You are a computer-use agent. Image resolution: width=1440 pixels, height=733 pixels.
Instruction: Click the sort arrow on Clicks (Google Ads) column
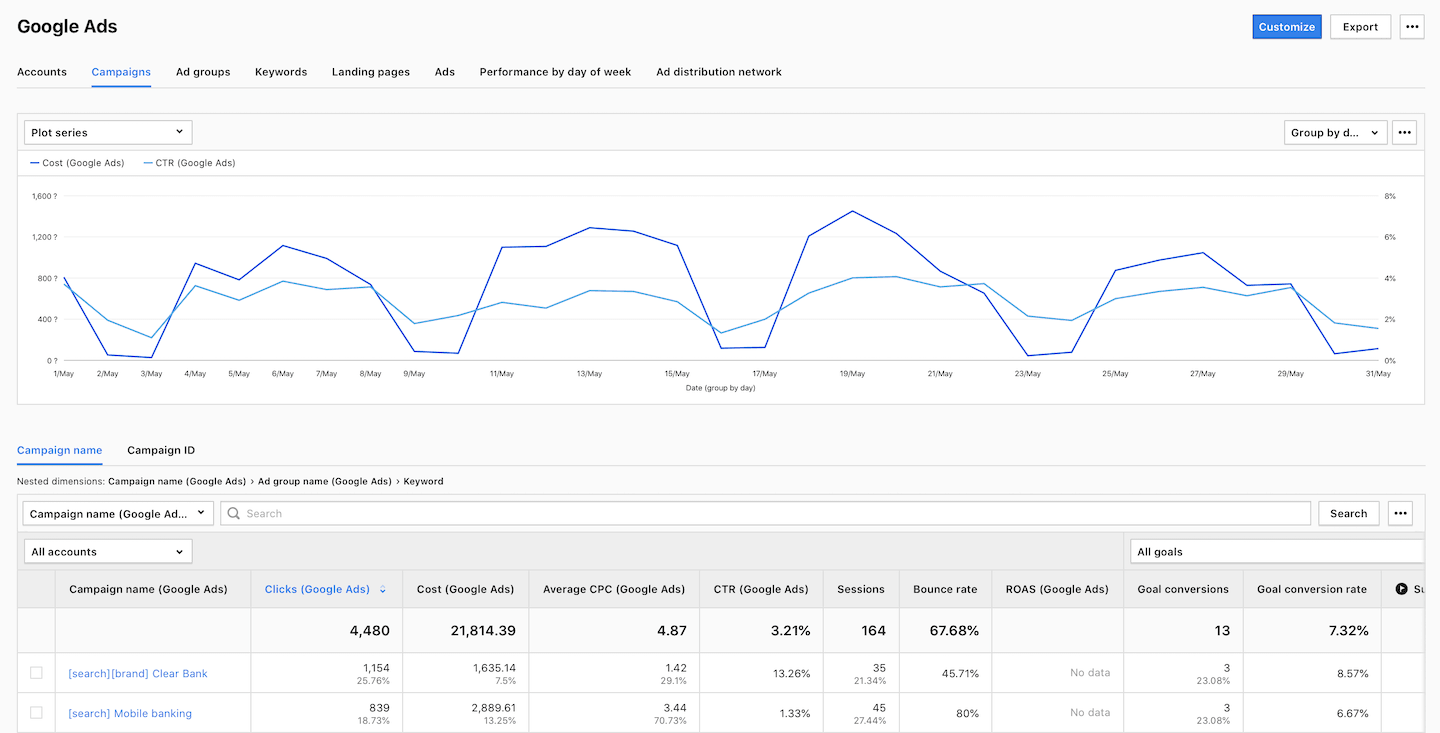pos(383,590)
